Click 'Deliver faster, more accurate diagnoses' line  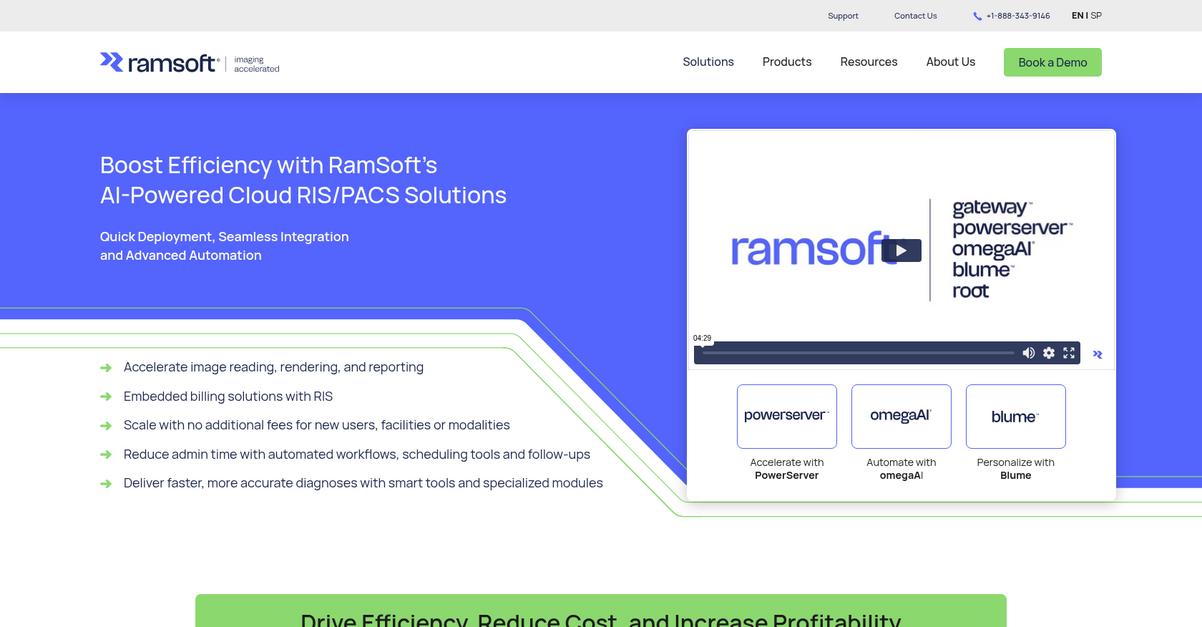[363, 483]
